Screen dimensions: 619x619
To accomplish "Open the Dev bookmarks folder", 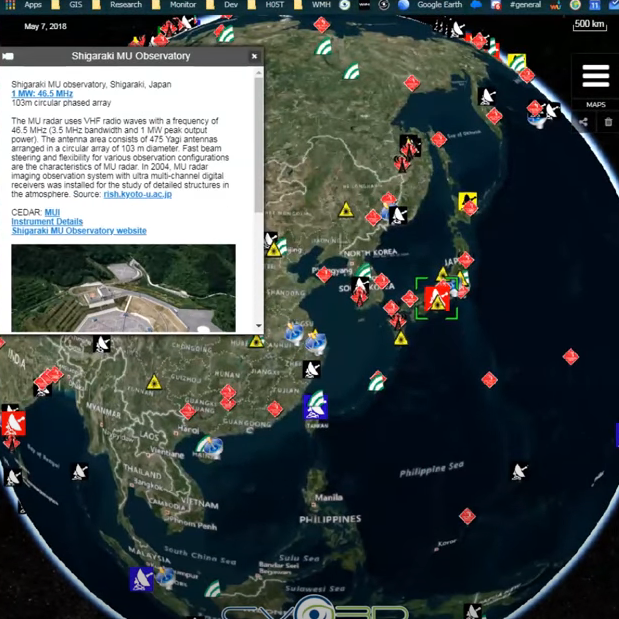I will [x=231, y=5].
